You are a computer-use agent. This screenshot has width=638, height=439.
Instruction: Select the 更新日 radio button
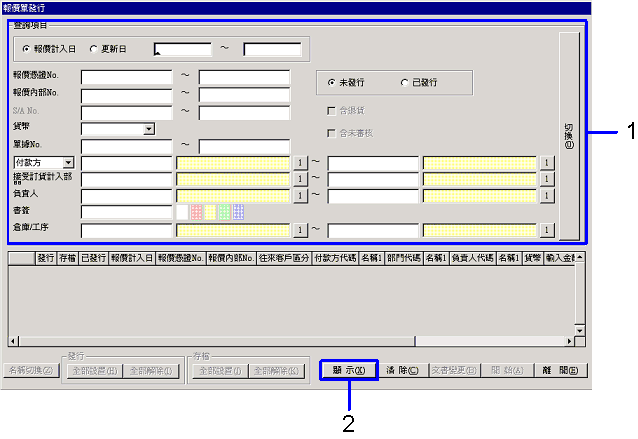point(94,49)
